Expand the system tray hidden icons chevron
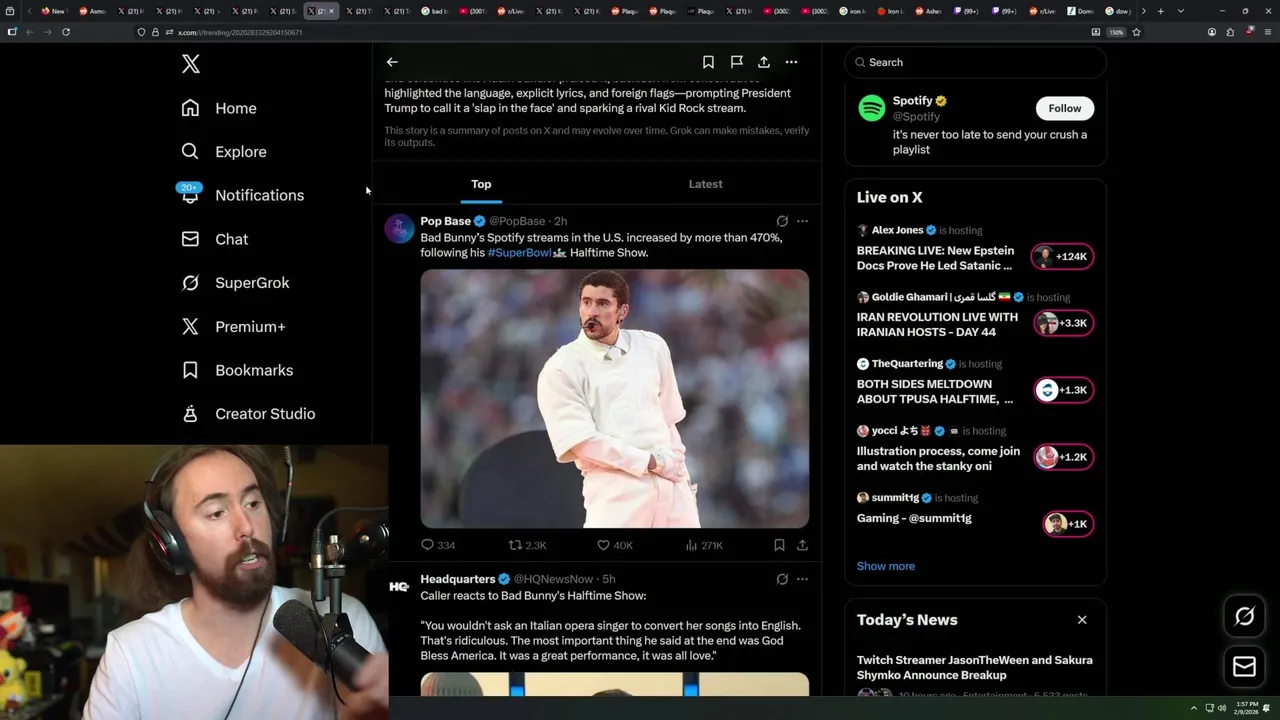Viewport: 1280px width, 720px height. [x=1193, y=708]
